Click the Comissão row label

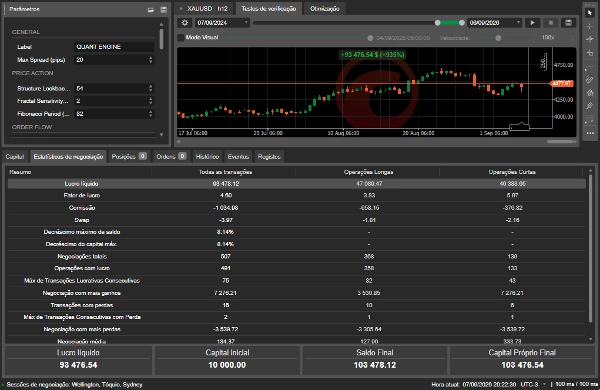82,207
